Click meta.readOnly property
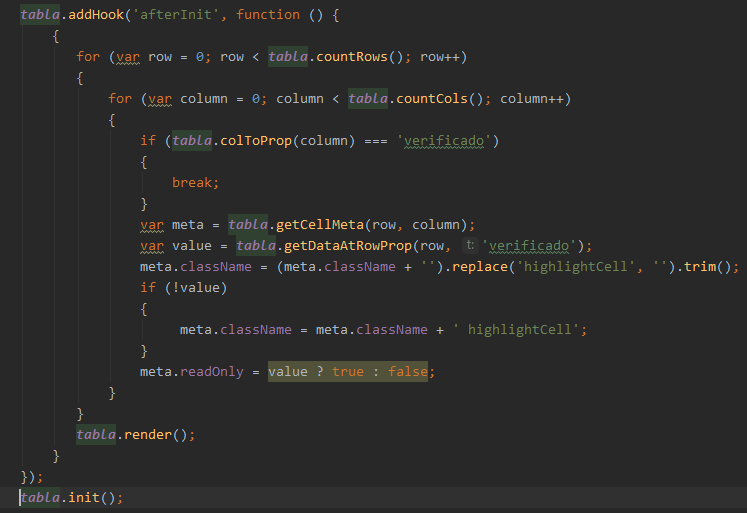 pos(192,371)
